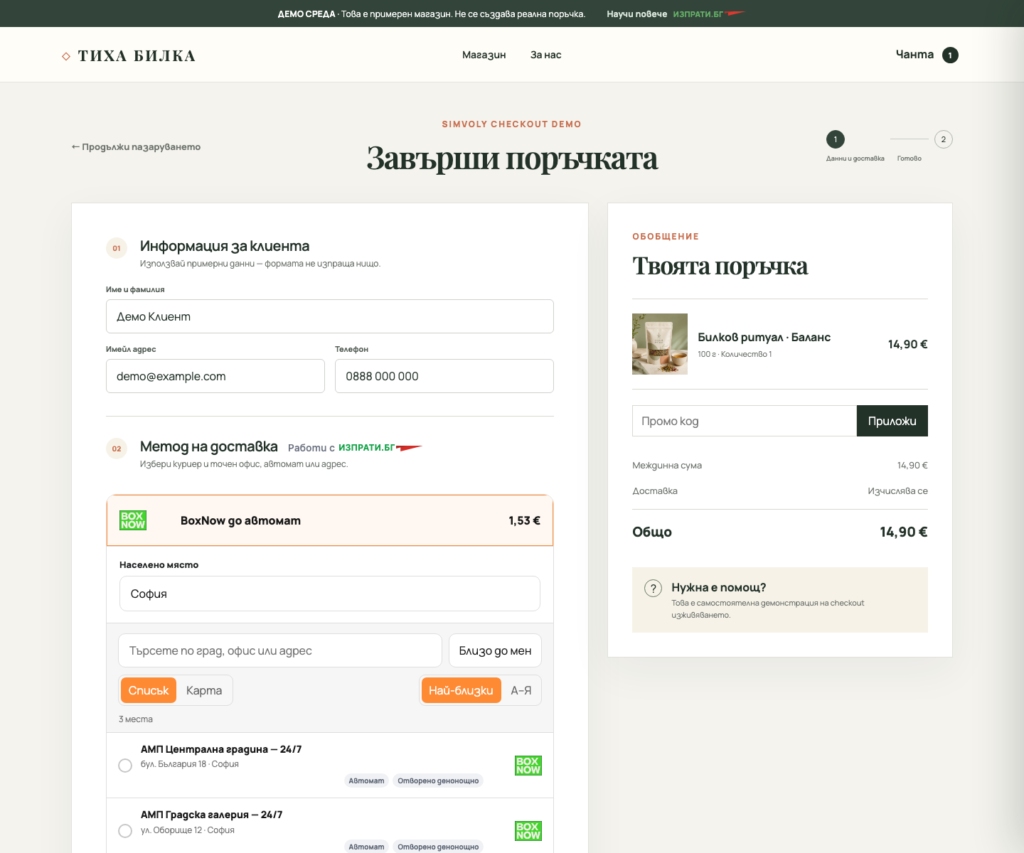Screen dimensions: 1024x853
Task: Click search field Търсете по град, офис
Action: click(280, 651)
